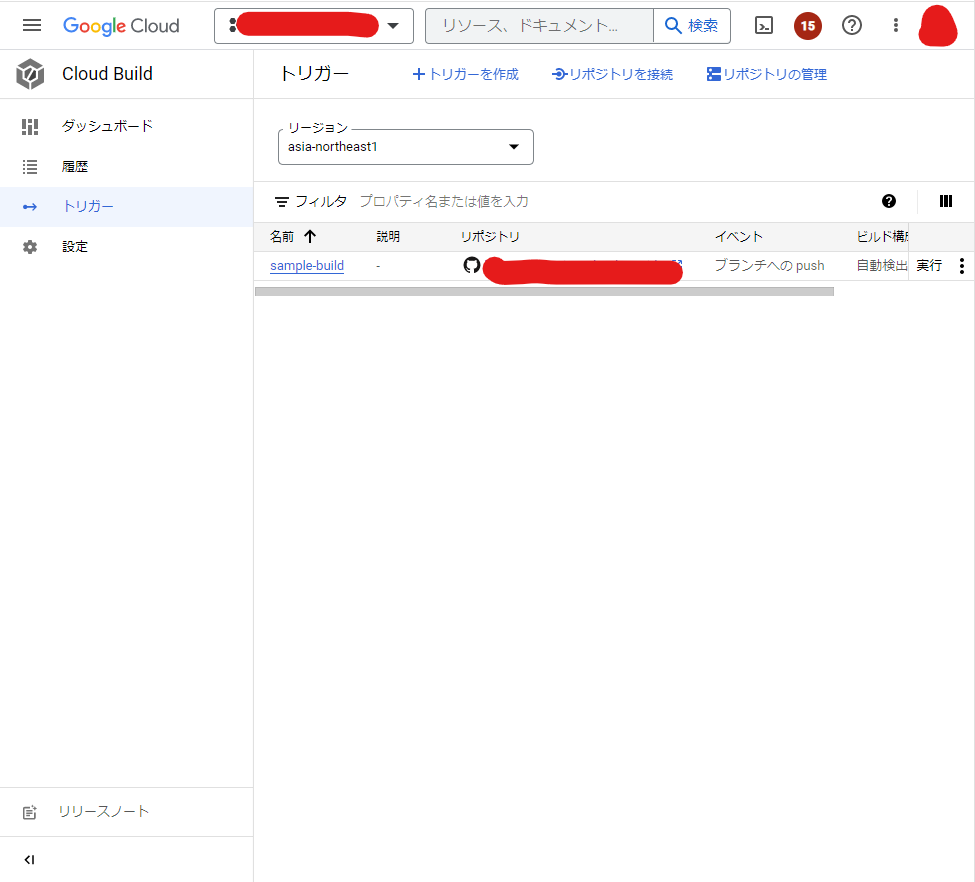Open the navigation hamburger menu
975x882 pixels.
(32, 25)
